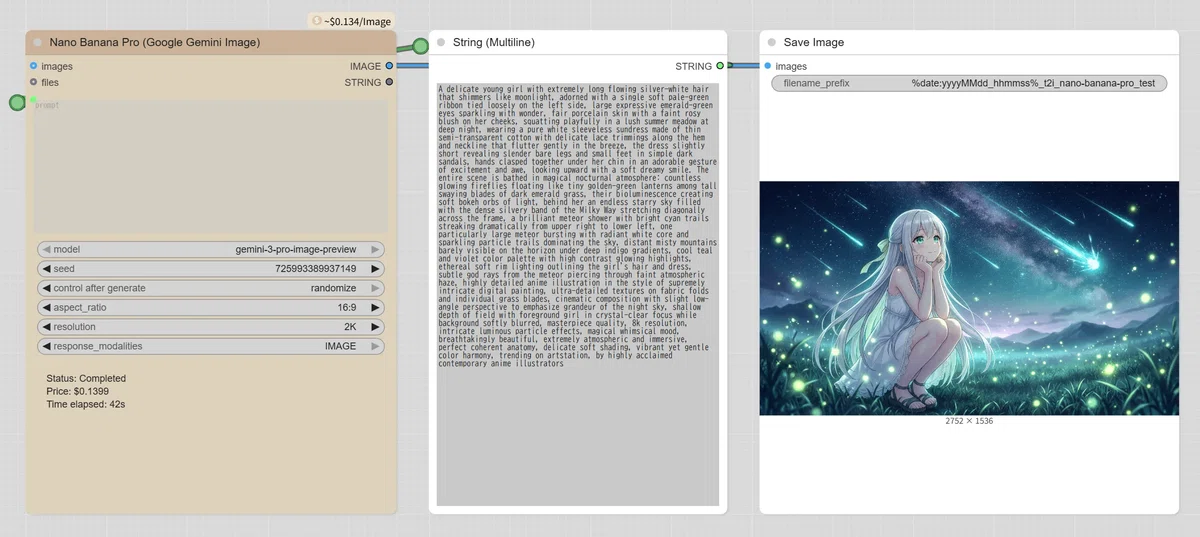Switch control after generate to next option

point(376,288)
